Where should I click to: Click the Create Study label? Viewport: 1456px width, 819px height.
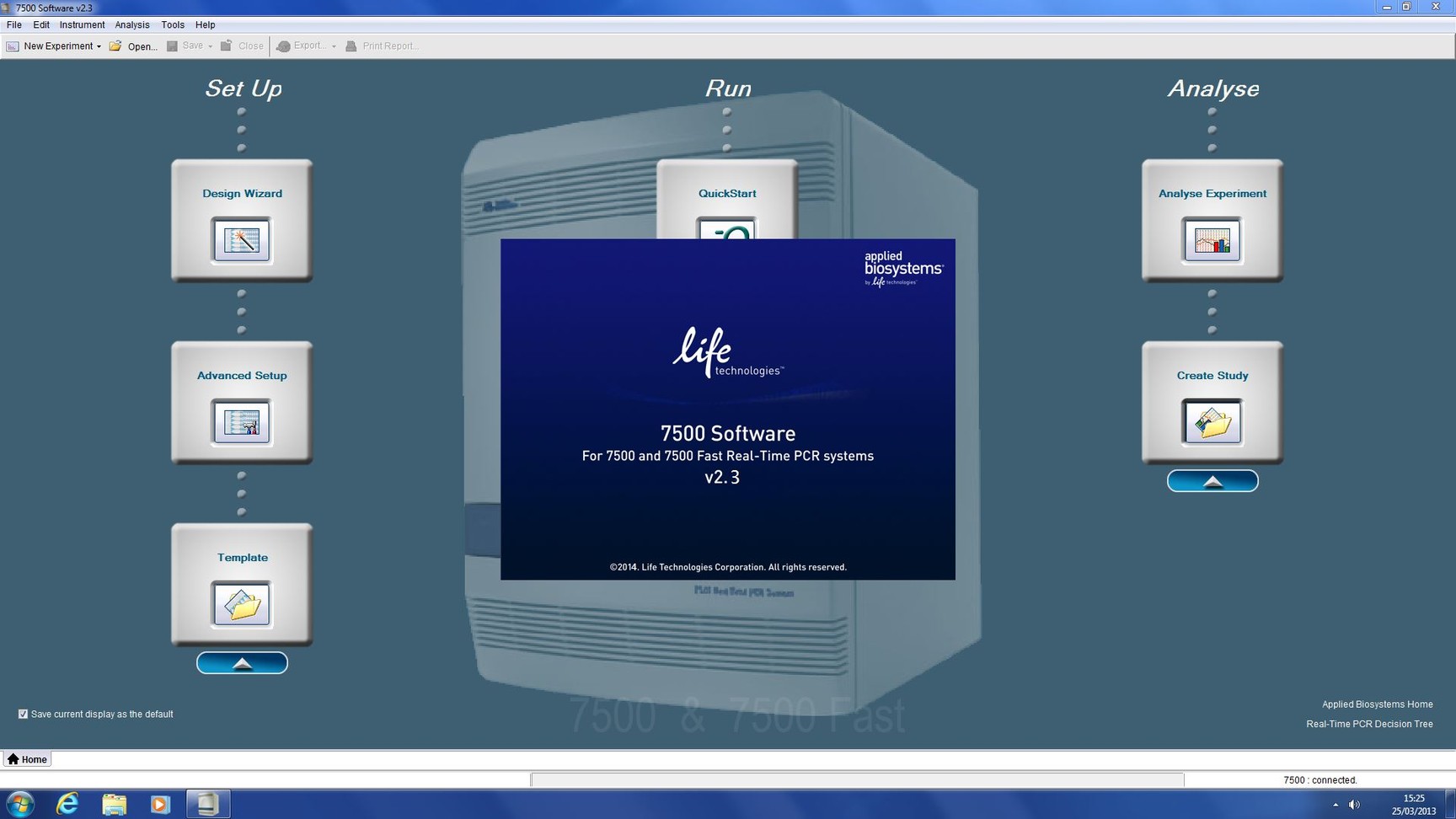[1212, 375]
